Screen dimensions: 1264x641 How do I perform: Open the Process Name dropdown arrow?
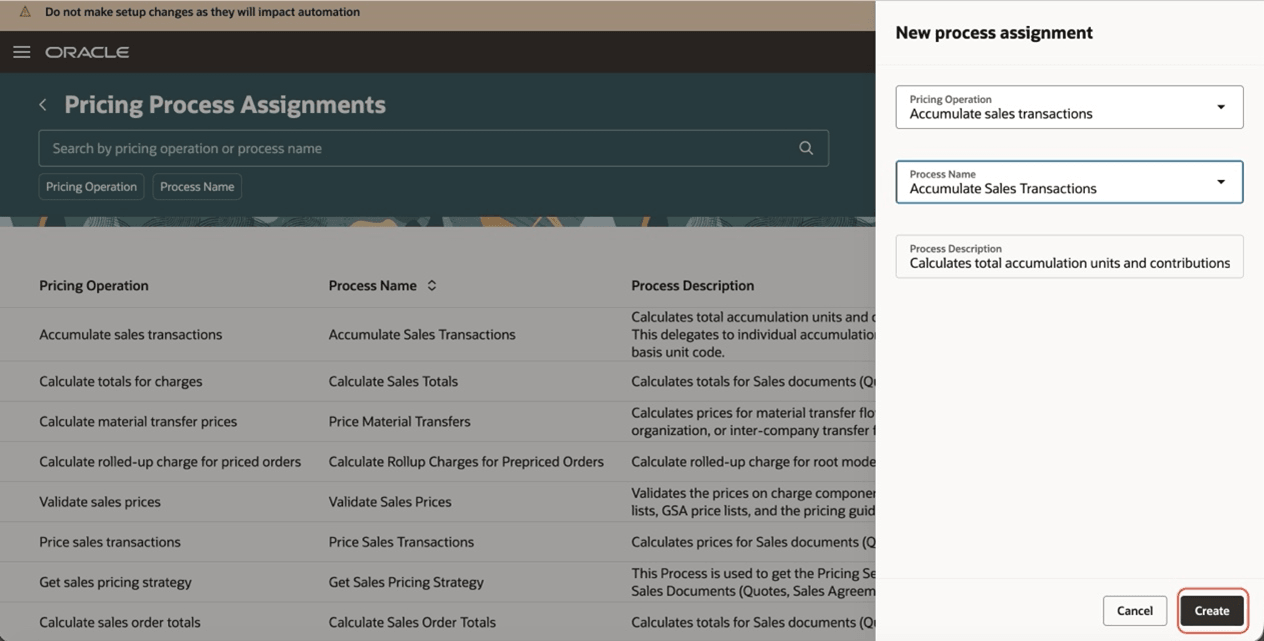coord(1221,182)
